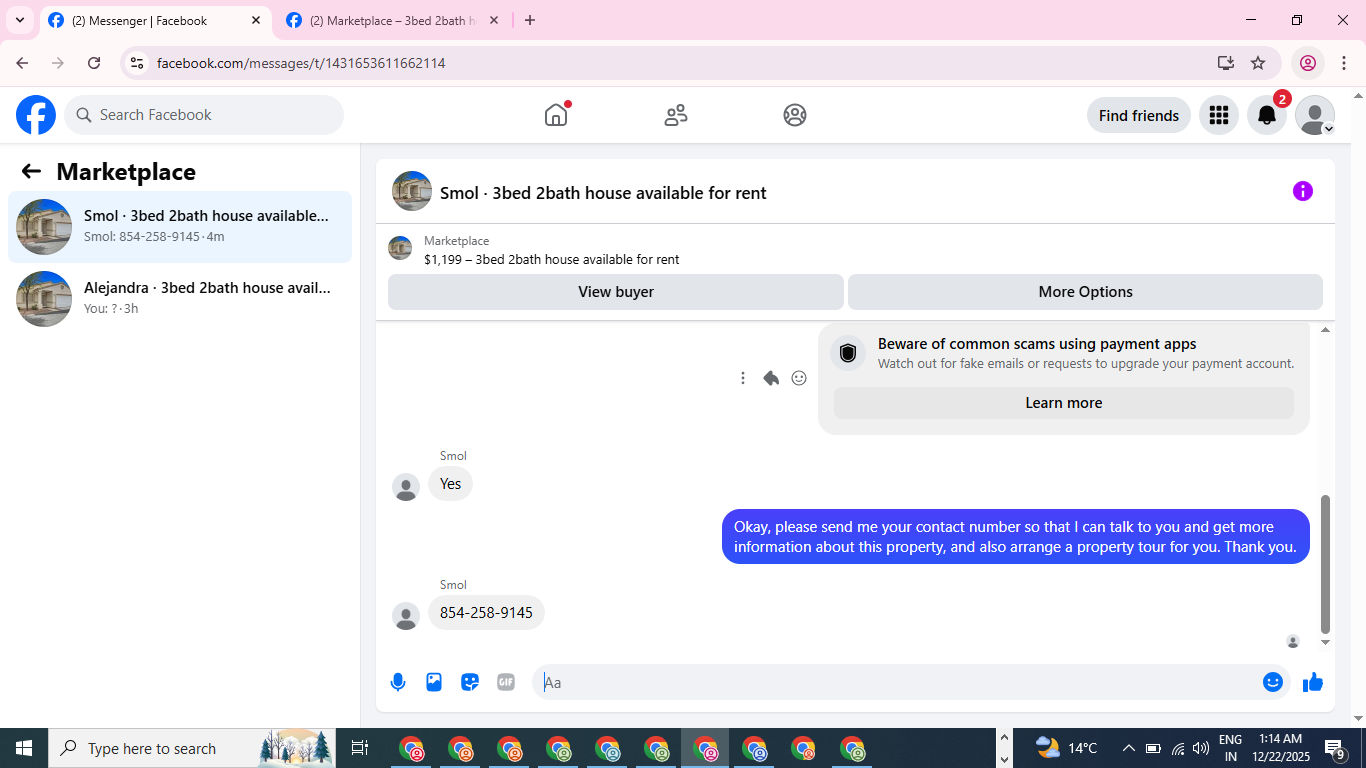The width and height of the screenshot is (1366, 768).
Task: Open the Alejandra conversation in list
Action: point(180,299)
